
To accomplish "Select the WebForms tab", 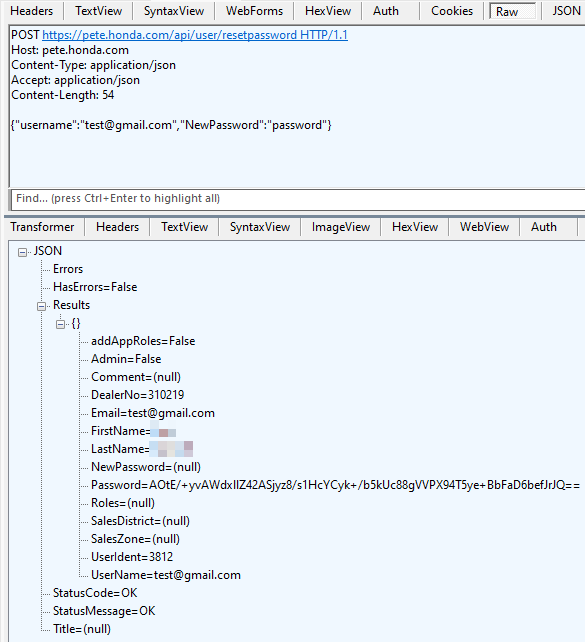I will click(254, 11).
